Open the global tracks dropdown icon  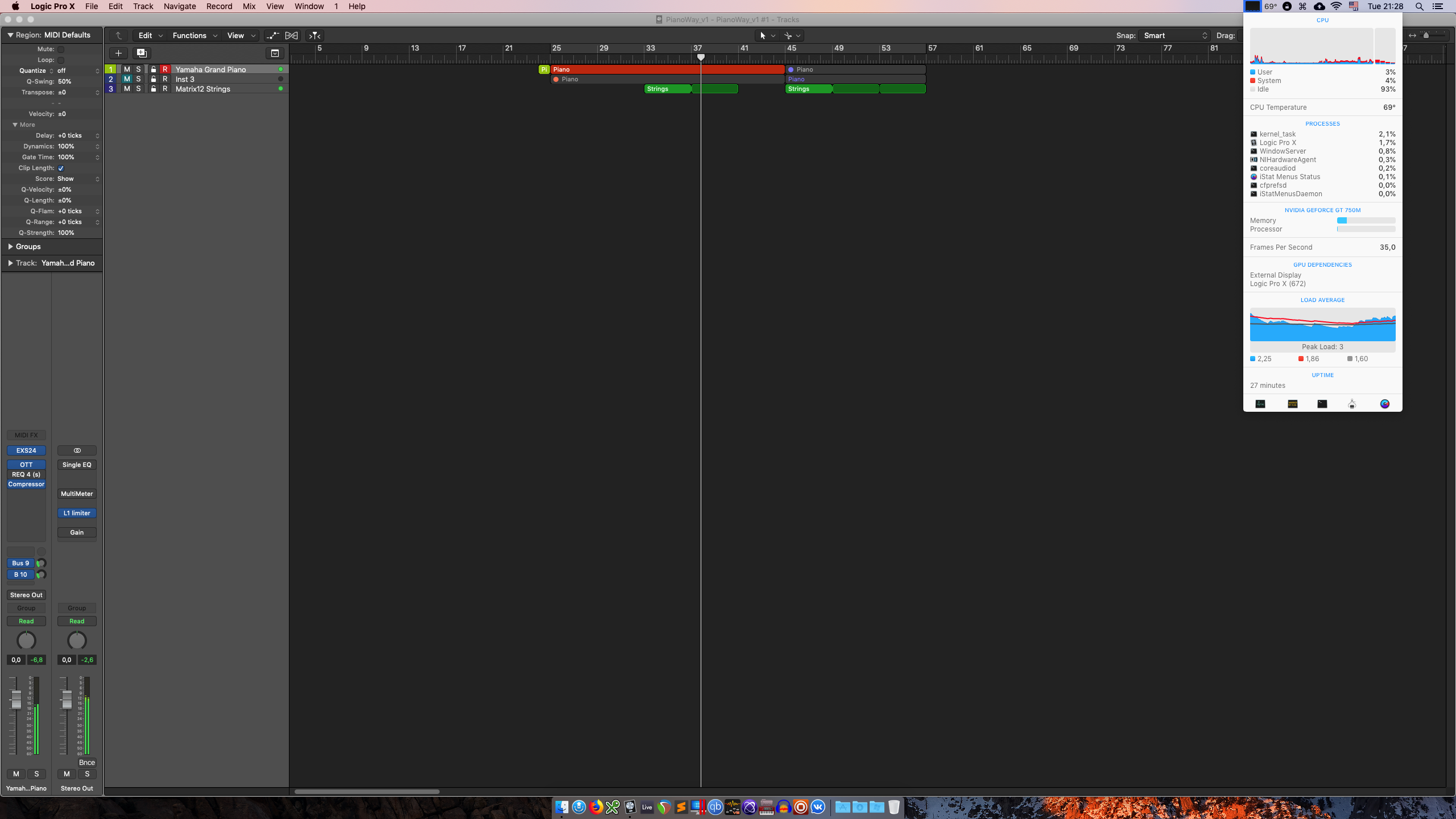[x=275, y=53]
